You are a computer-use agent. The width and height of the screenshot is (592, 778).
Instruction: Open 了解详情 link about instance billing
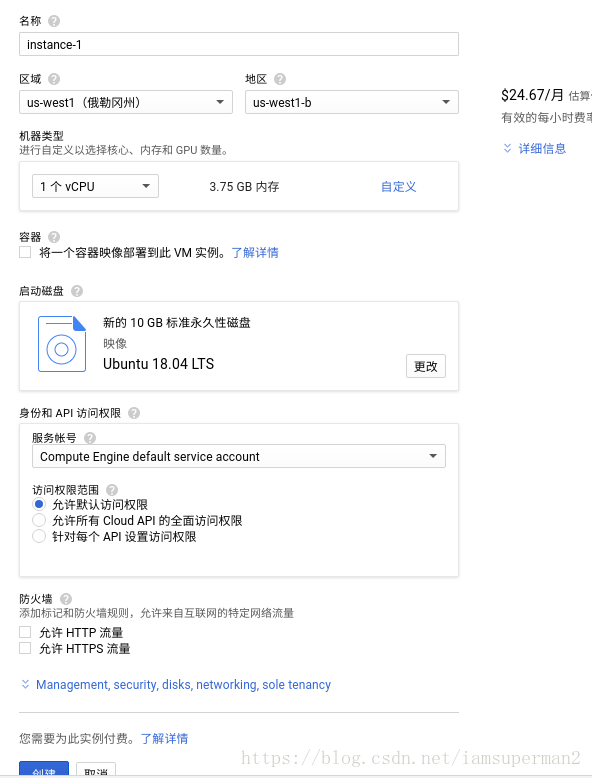(x=164, y=738)
